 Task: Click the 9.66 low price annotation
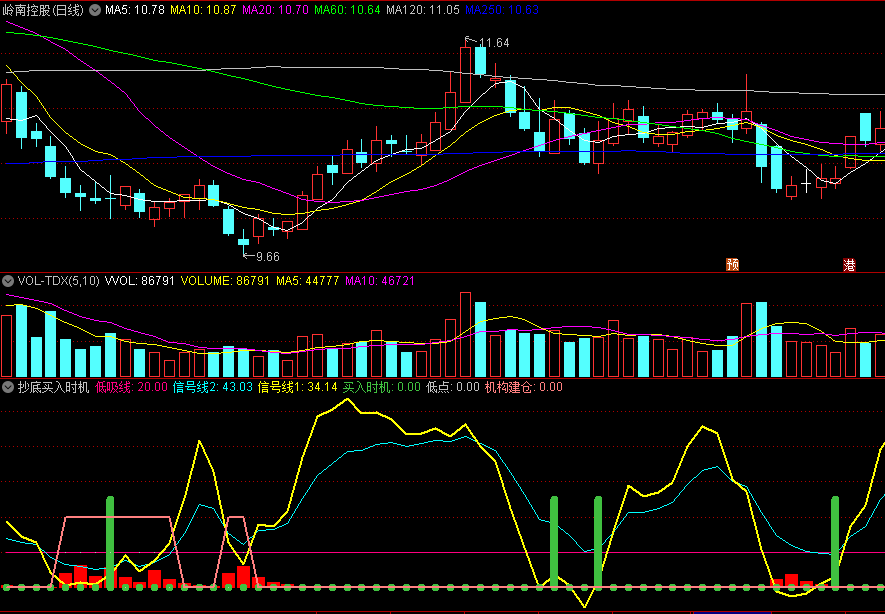268,257
